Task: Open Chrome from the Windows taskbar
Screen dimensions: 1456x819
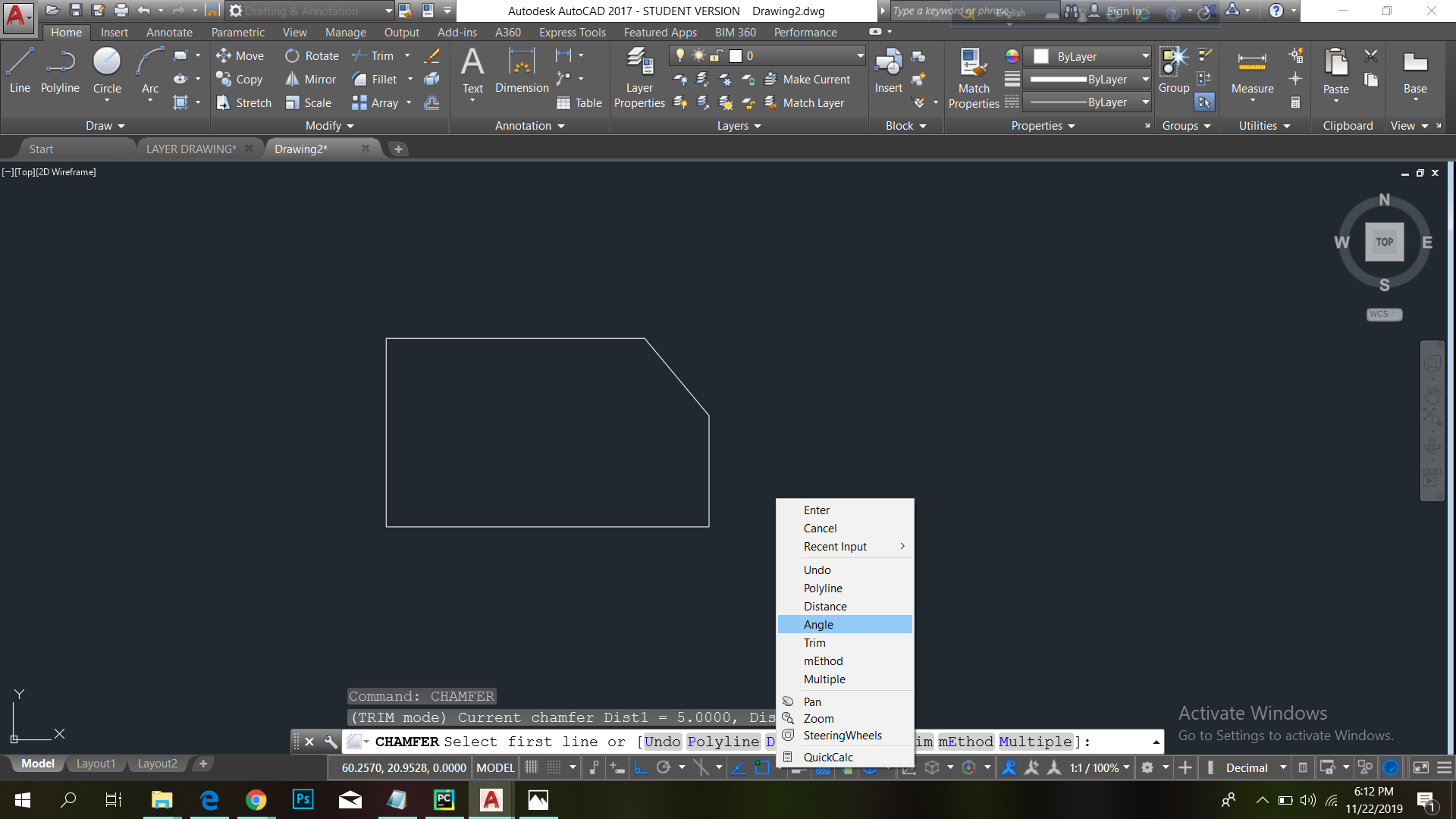Action: 256,800
